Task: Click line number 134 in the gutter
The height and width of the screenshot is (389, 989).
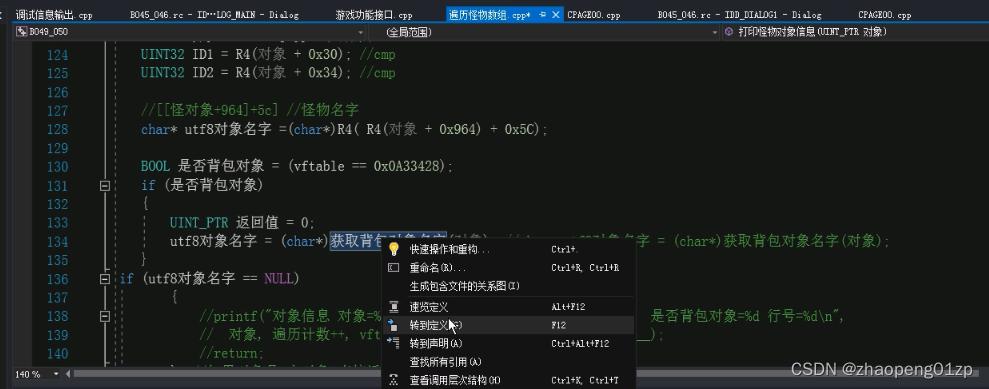Action: click(x=57, y=241)
